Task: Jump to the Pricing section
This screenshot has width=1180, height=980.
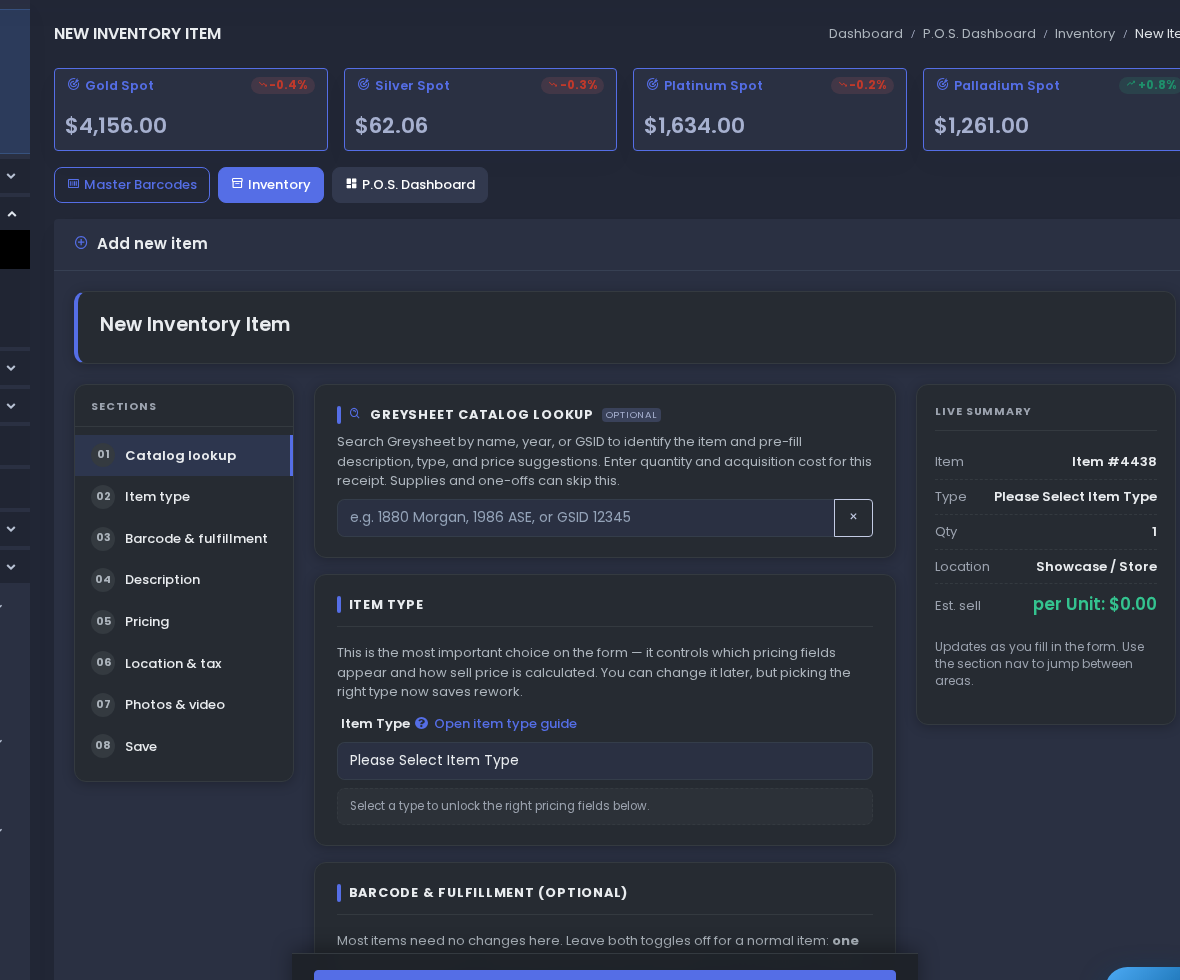Action: pos(184,622)
